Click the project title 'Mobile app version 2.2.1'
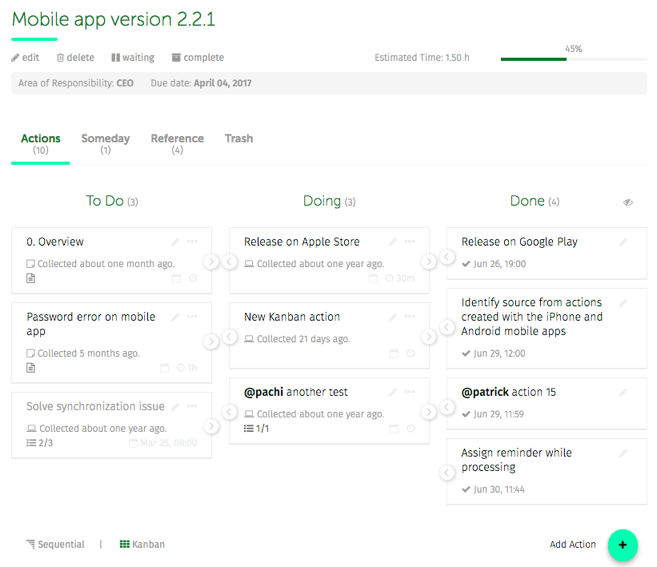 (113, 19)
